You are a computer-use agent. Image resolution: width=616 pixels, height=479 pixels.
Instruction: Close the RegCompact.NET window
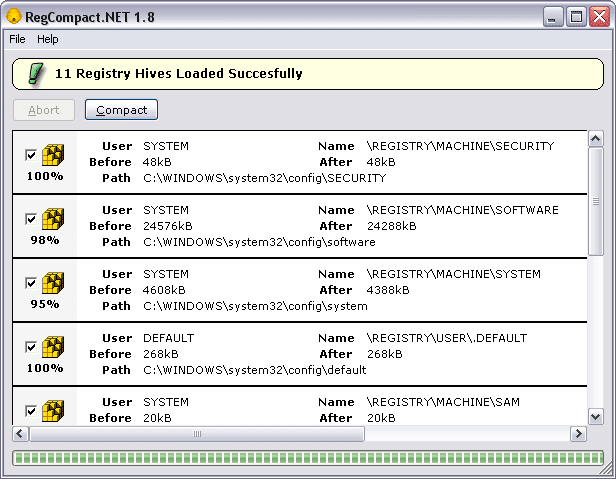point(600,17)
